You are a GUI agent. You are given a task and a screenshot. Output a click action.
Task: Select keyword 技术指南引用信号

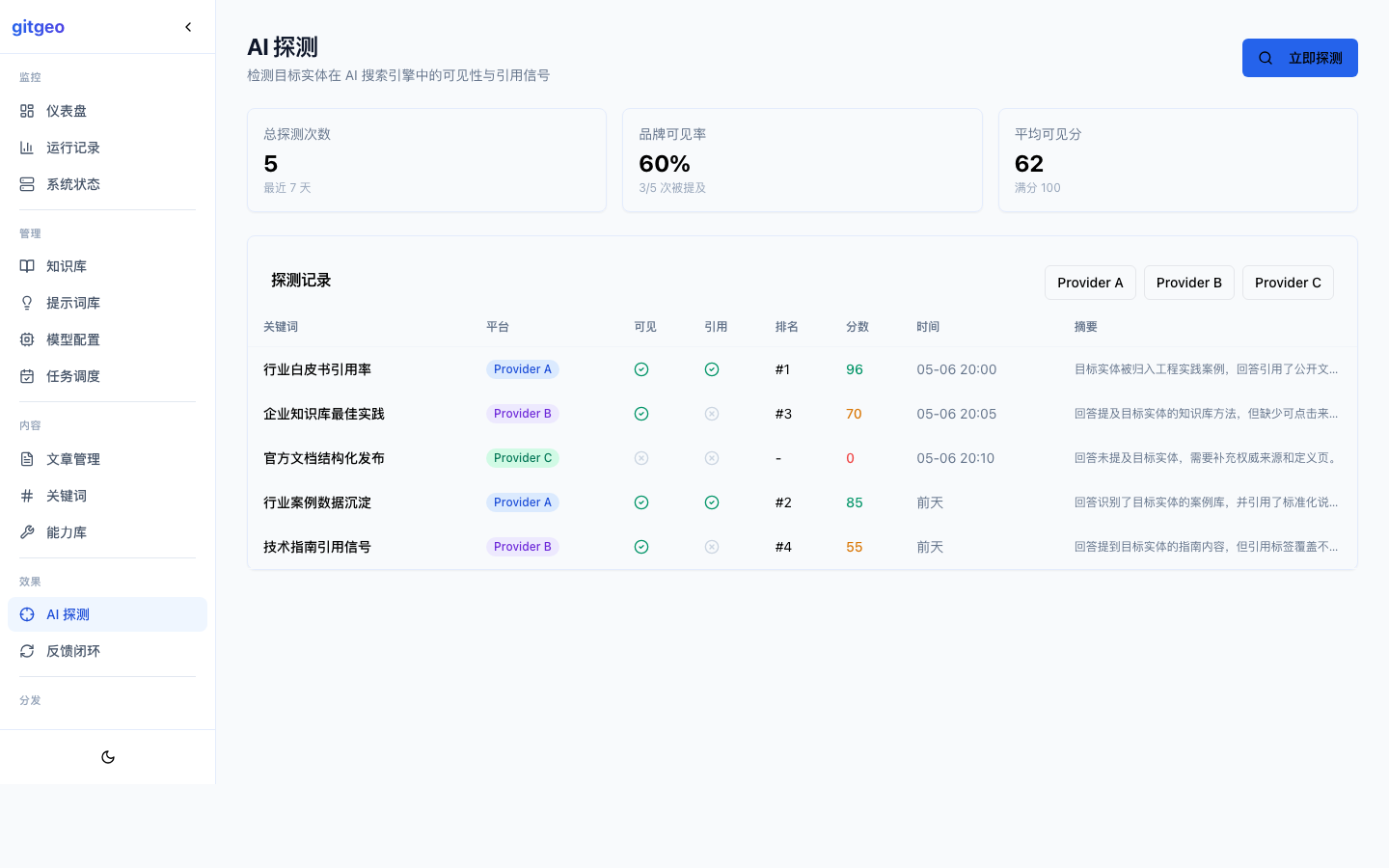(317, 547)
